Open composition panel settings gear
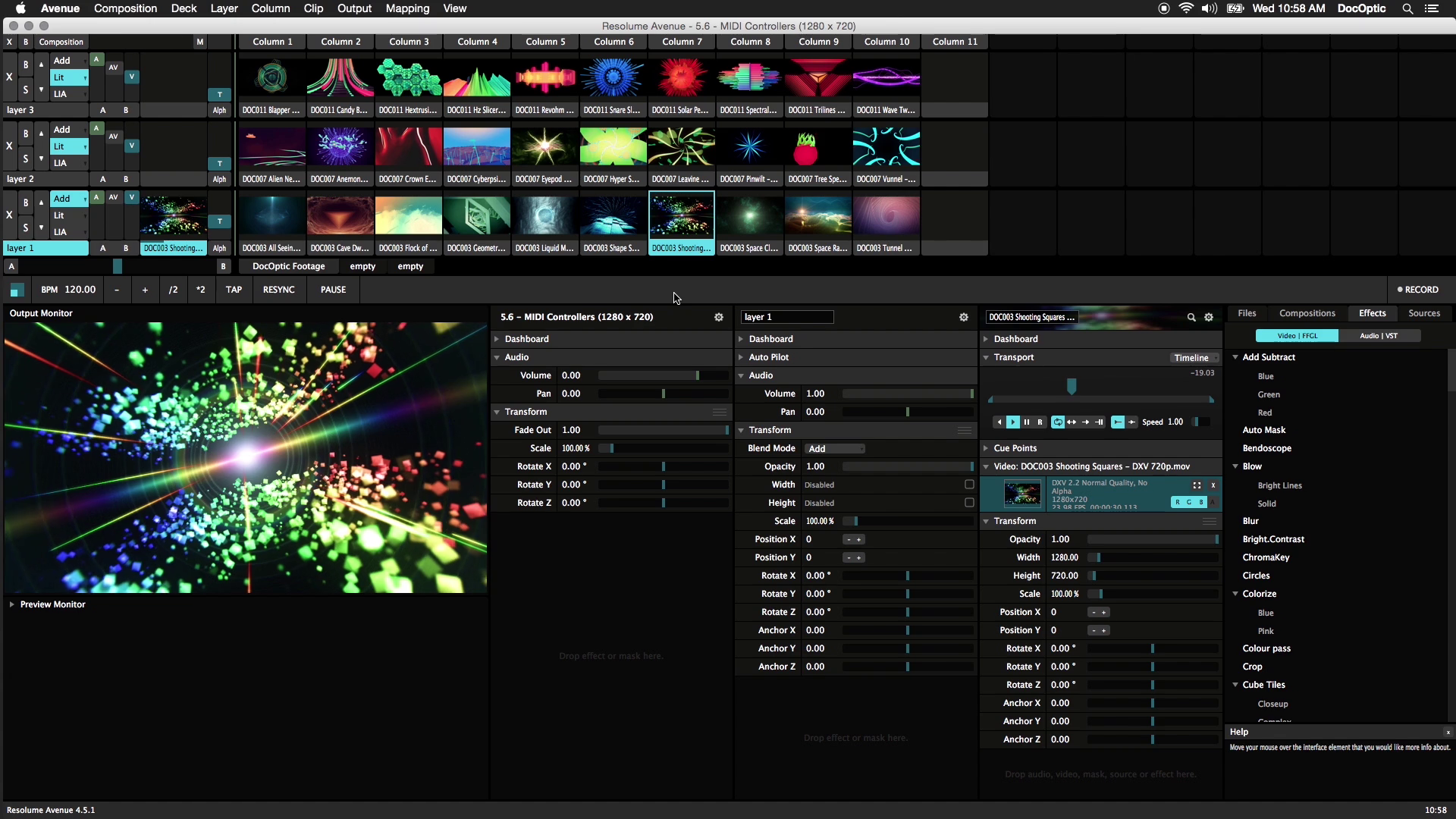Viewport: 1456px width, 819px height. [x=719, y=318]
